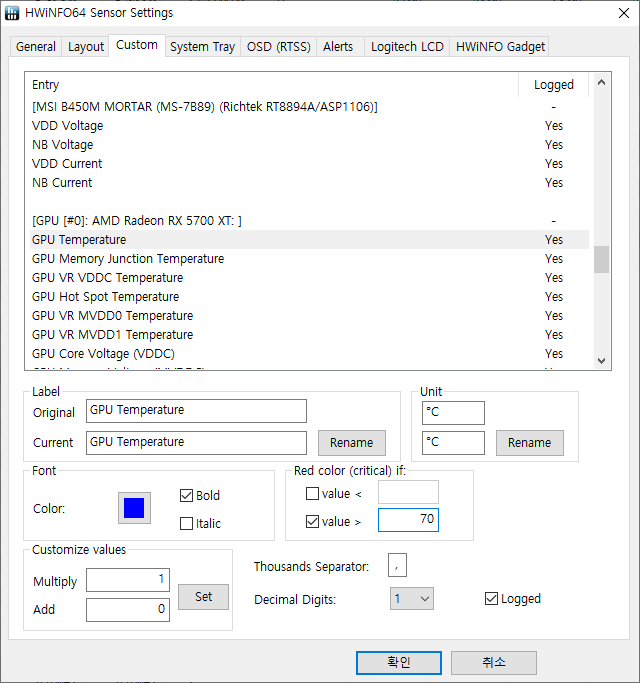
Task: Select the Custom tab
Action: (x=137, y=45)
